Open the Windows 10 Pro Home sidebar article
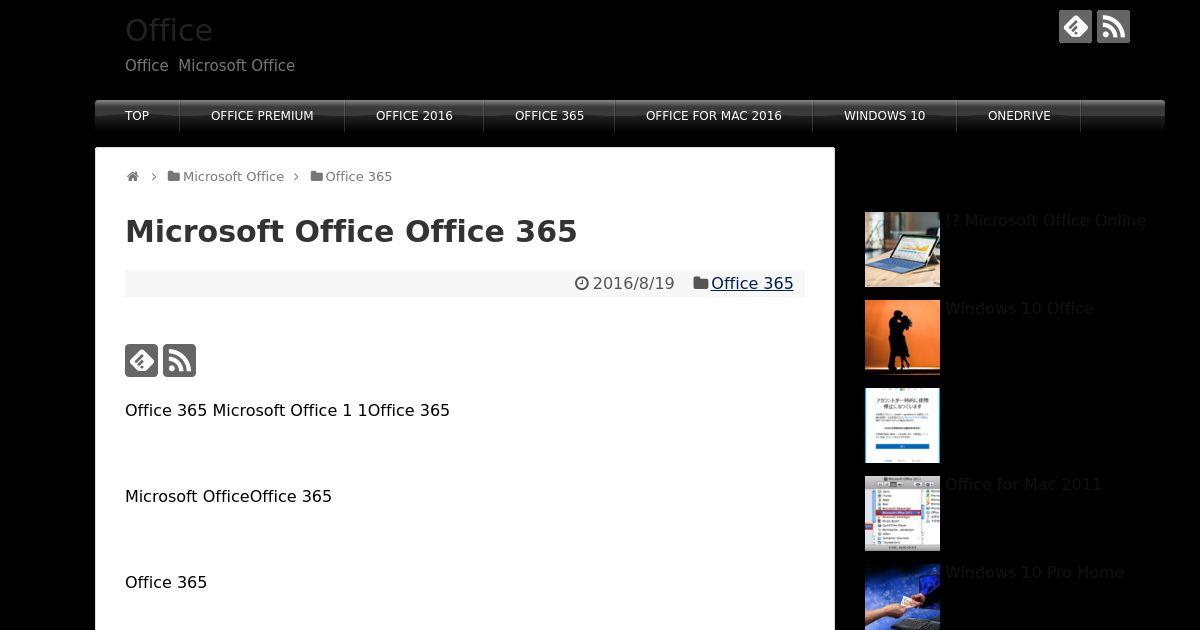This screenshot has width=1200, height=630. (1034, 572)
